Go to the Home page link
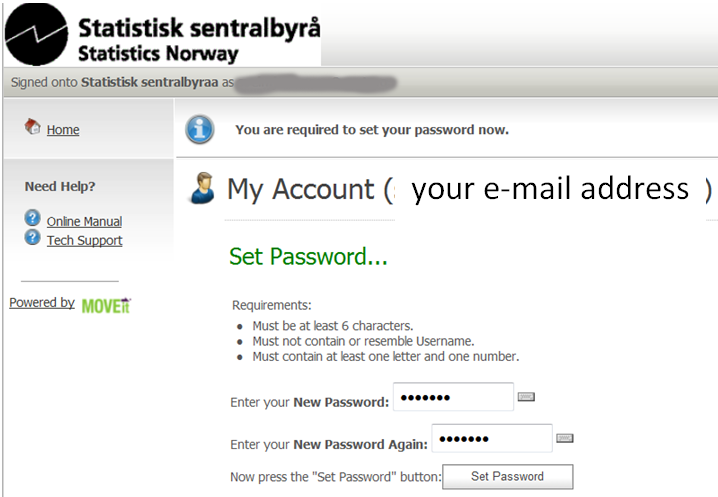The image size is (718, 497). click(x=63, y=130)
